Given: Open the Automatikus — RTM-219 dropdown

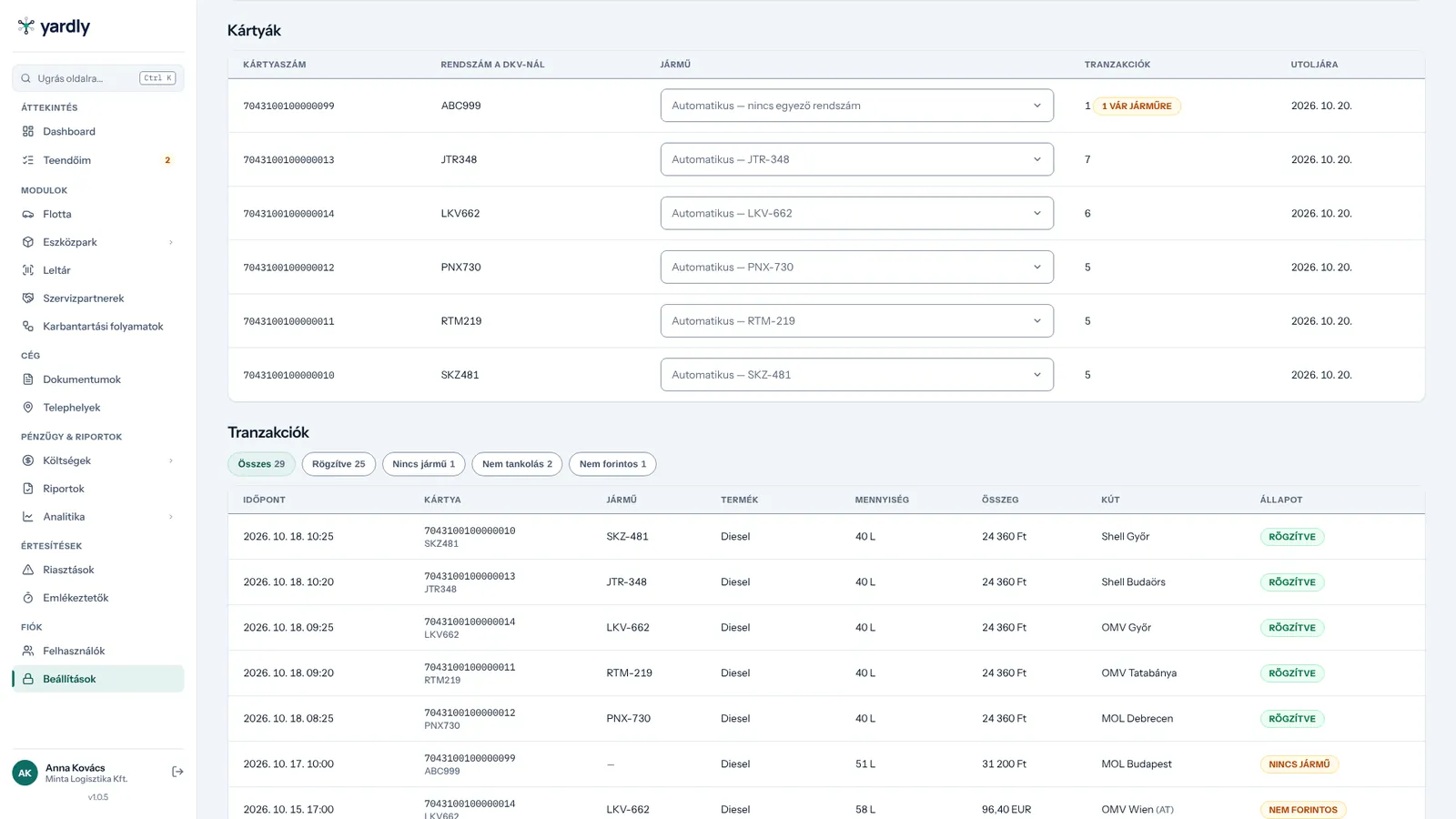Looking at the screenshot, I should [857, 320].
